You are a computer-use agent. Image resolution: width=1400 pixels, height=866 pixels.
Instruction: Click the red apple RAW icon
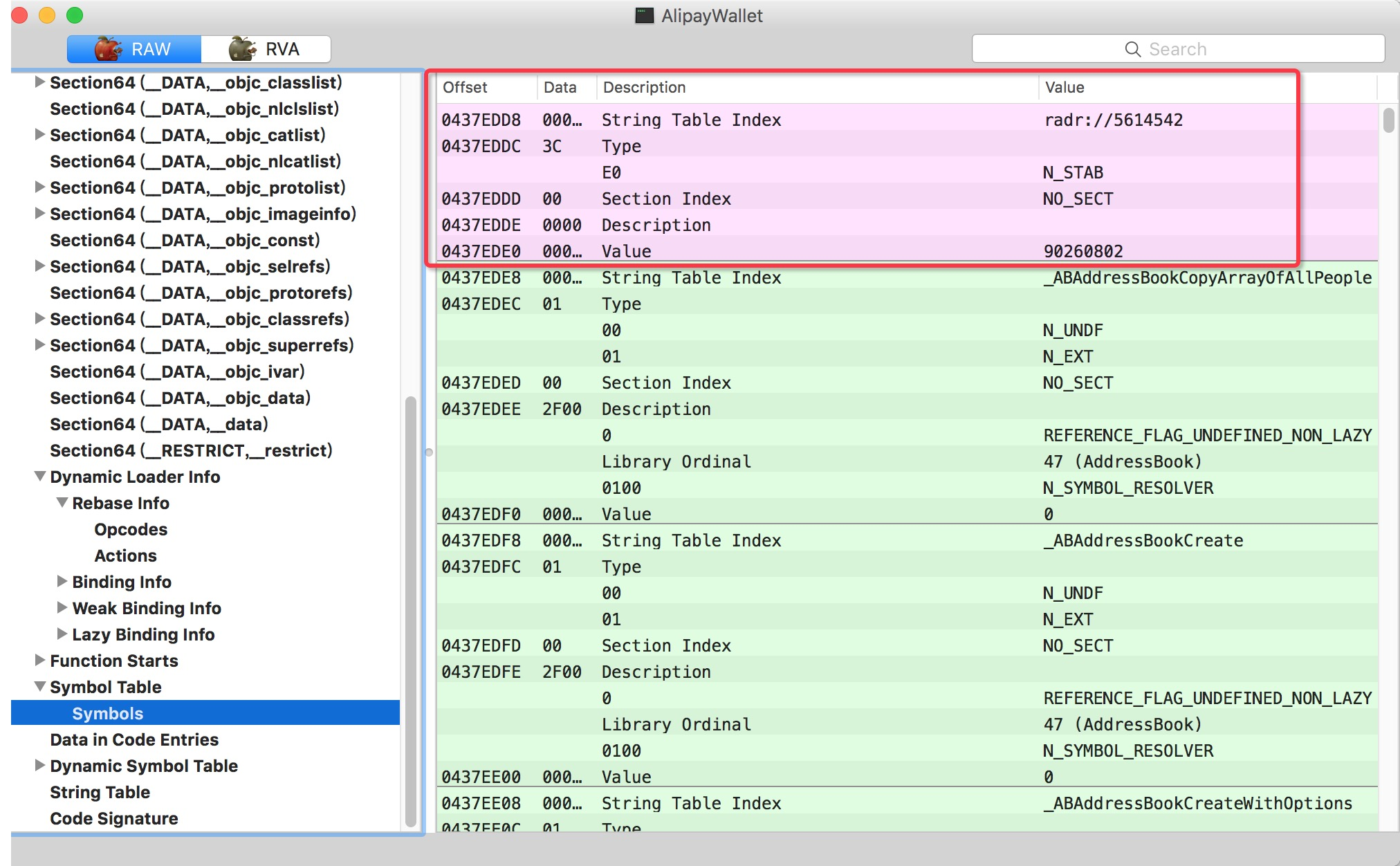point(108,49)
